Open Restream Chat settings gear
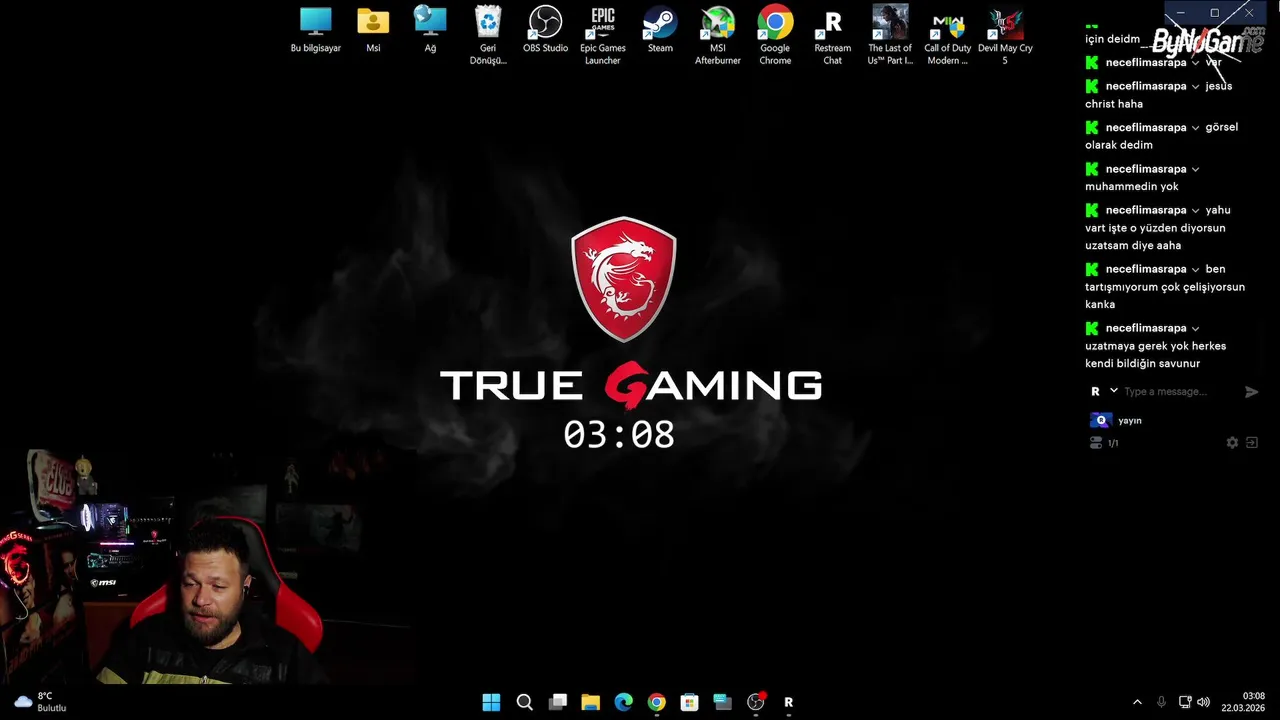The image size is (1280, 720). point(1232,443)
